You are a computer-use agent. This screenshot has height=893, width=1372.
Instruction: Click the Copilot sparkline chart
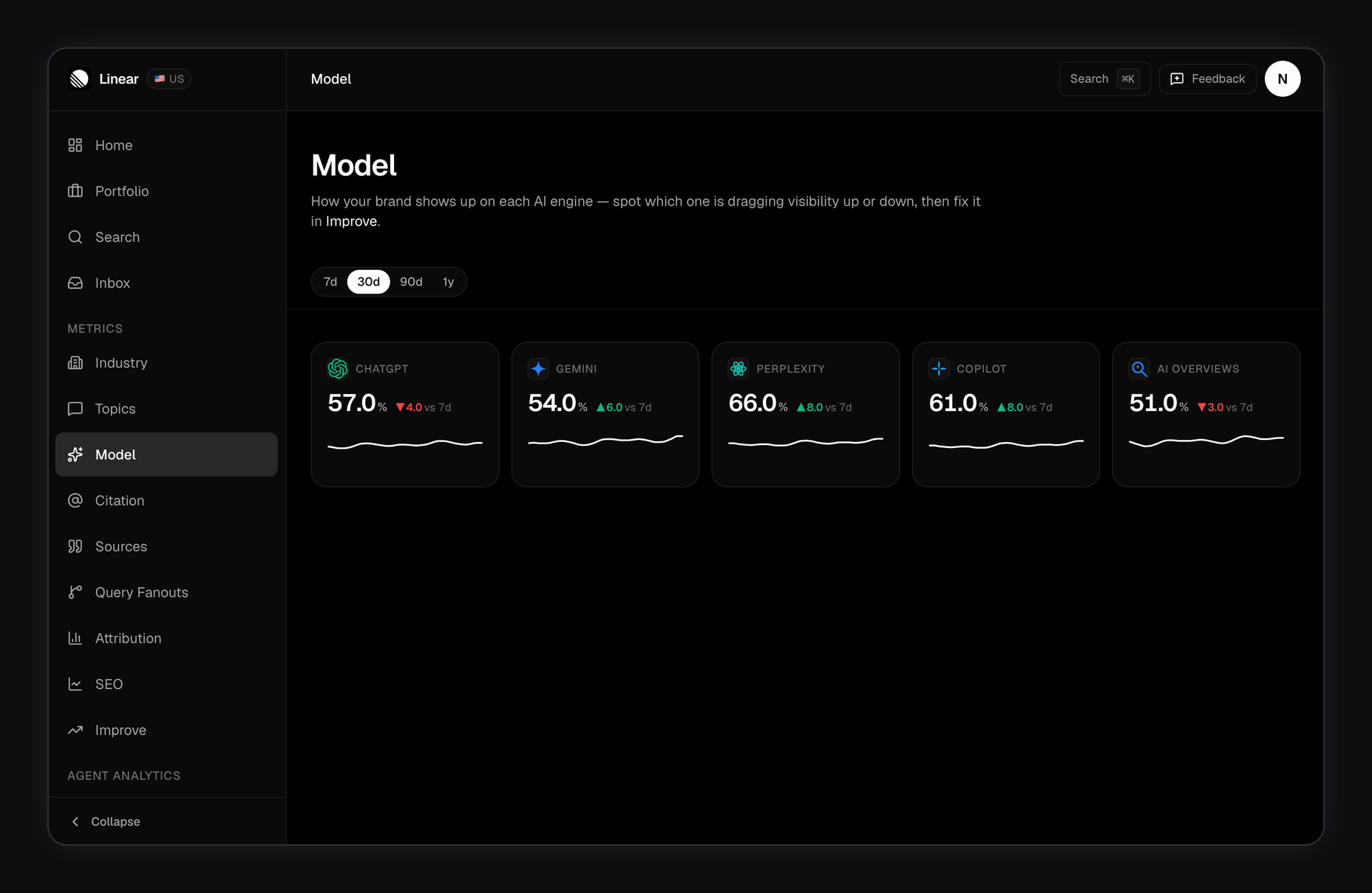tap(1006, 444)
